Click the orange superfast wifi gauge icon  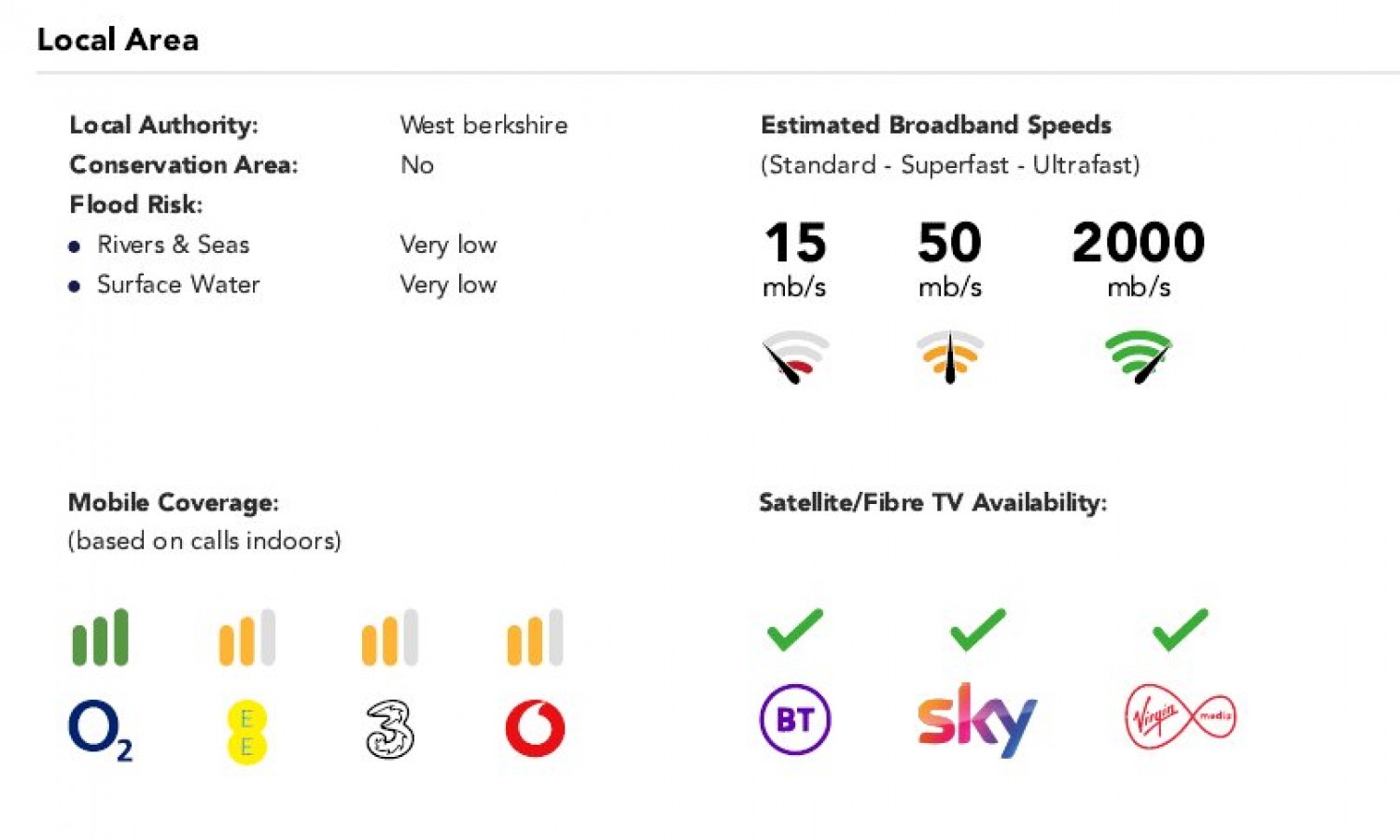tap(950, 356)
